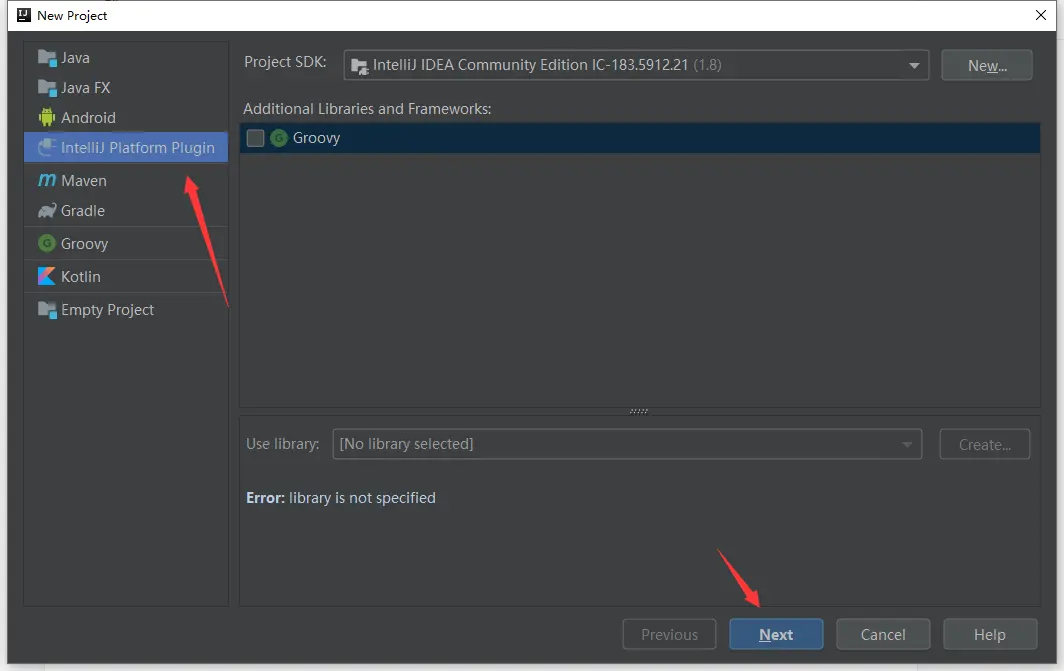Image resolution: width=1064 pixels, height=671 pixels.
Task: Close the New Project dialog
Action: pyautogui.click(x=1041, y=15)
